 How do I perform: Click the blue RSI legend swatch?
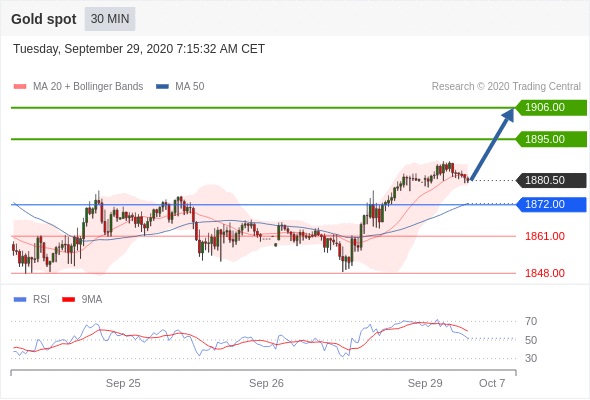20,300
